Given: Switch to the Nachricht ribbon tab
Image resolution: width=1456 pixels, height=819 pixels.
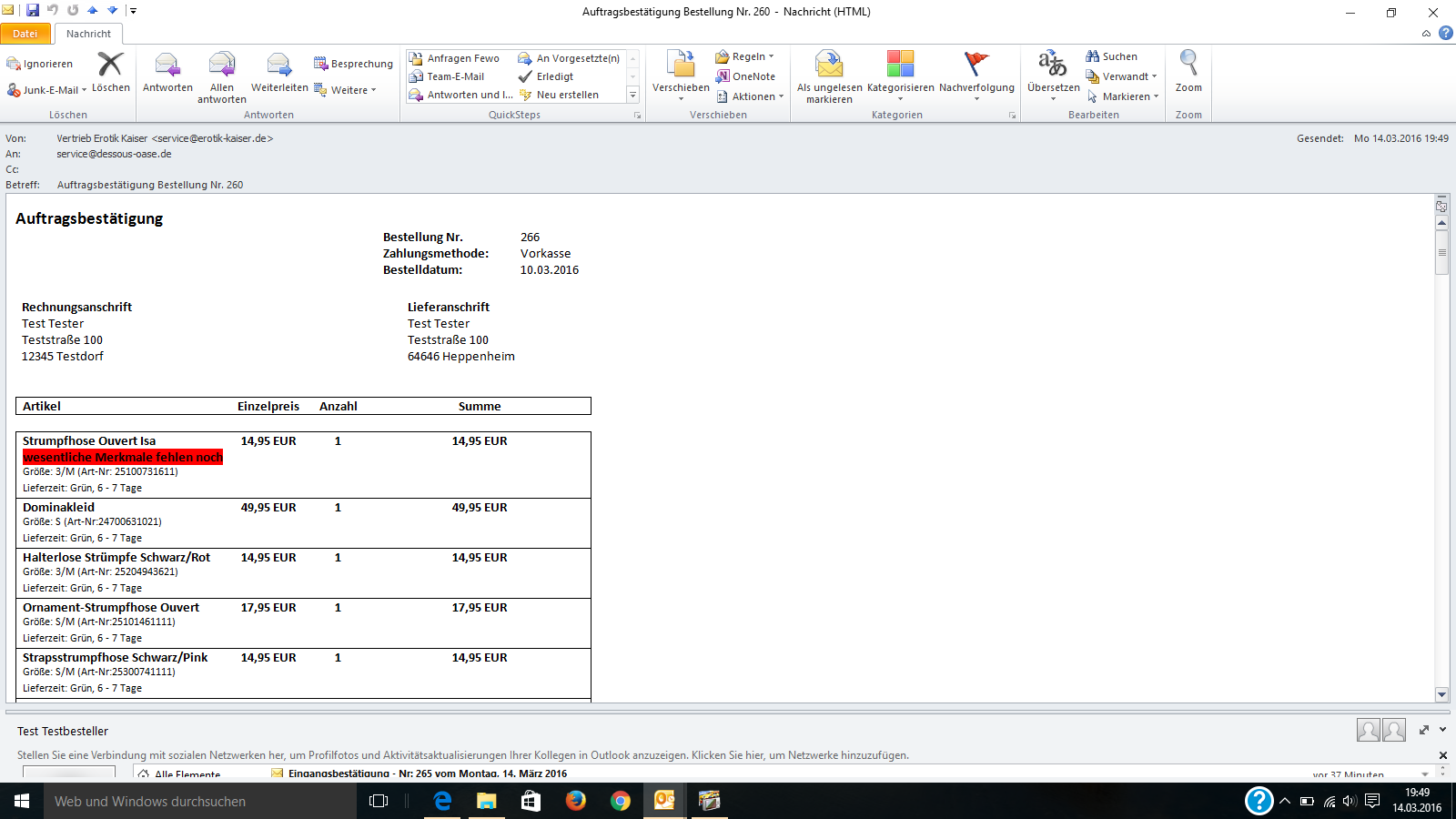Looking at the screenshot, I should coord(88,34).
